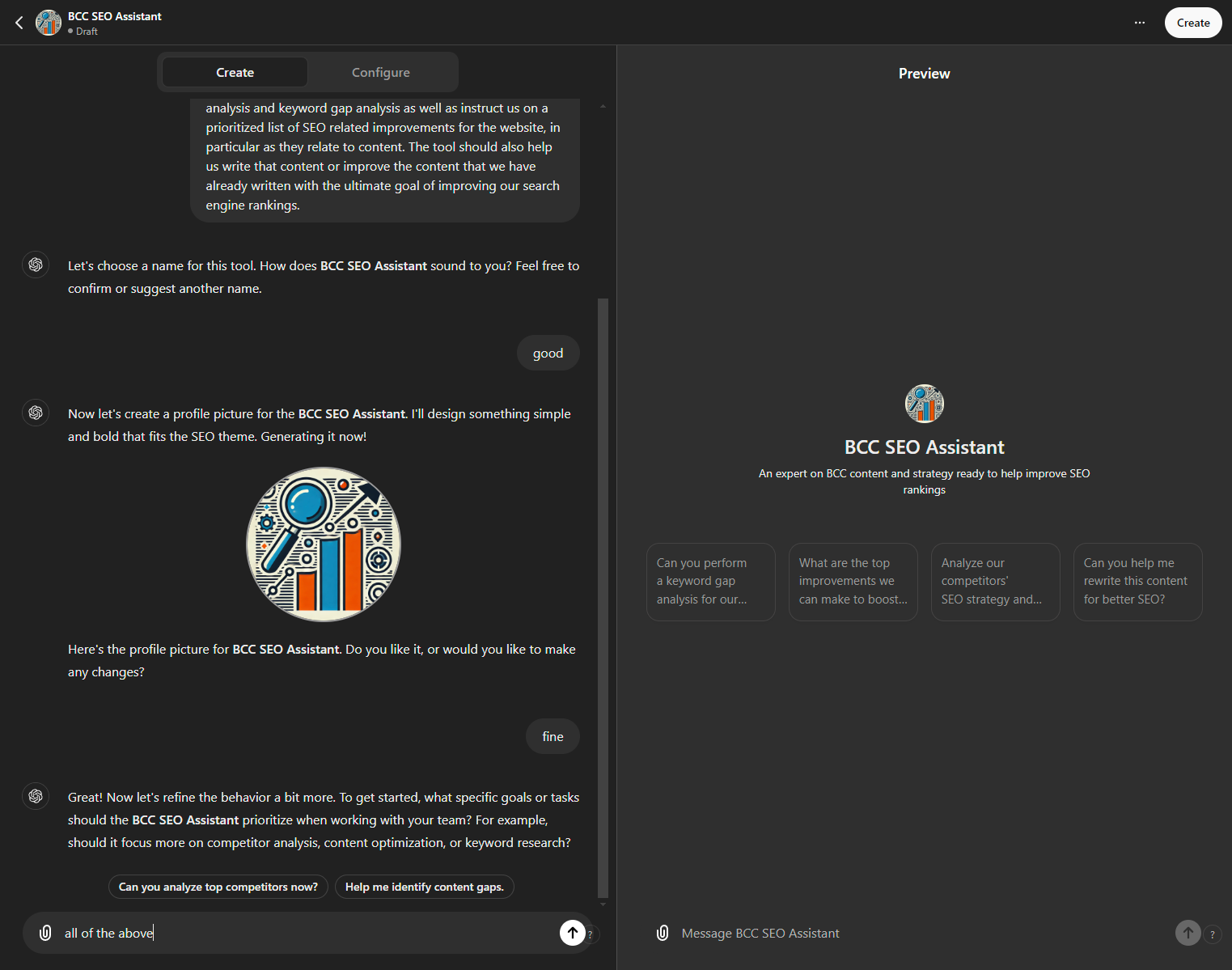
Task: Click the assistant icon beside 'Great! Now let's refine'
Action: click(x=36, y=796)
